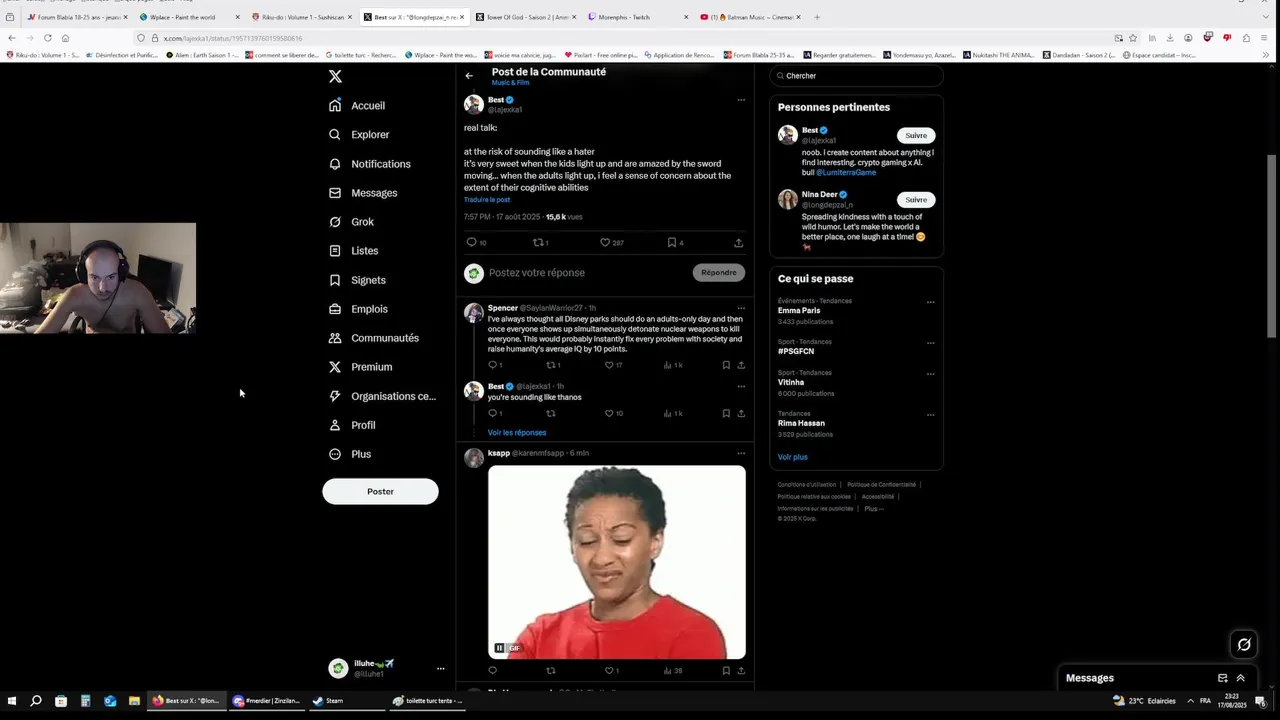Open more options for Emma Paris trend
The image size is (1280, 720).
(x=930, y=302)
